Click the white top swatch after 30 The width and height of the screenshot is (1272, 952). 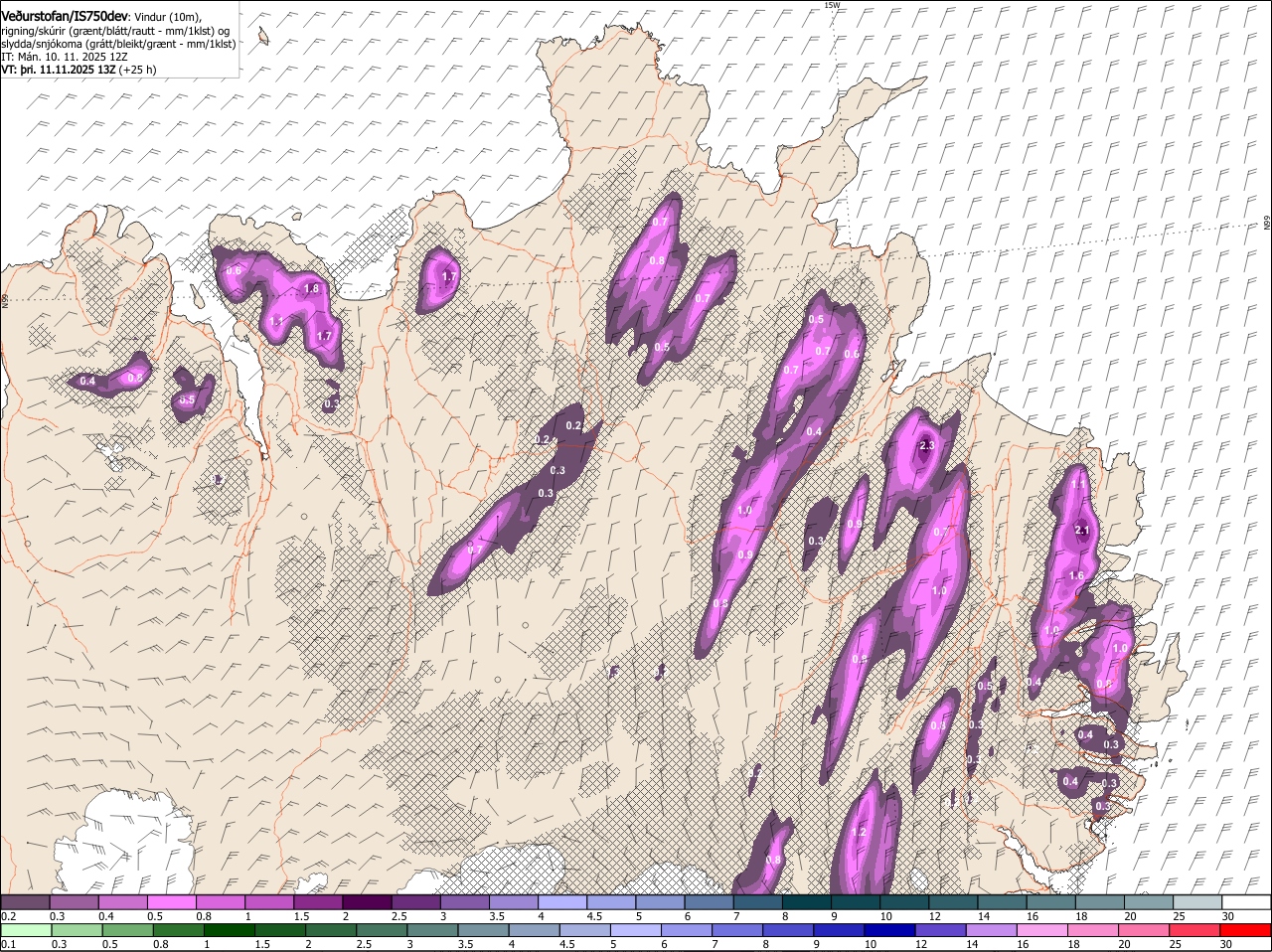[x=1245, y=901]
